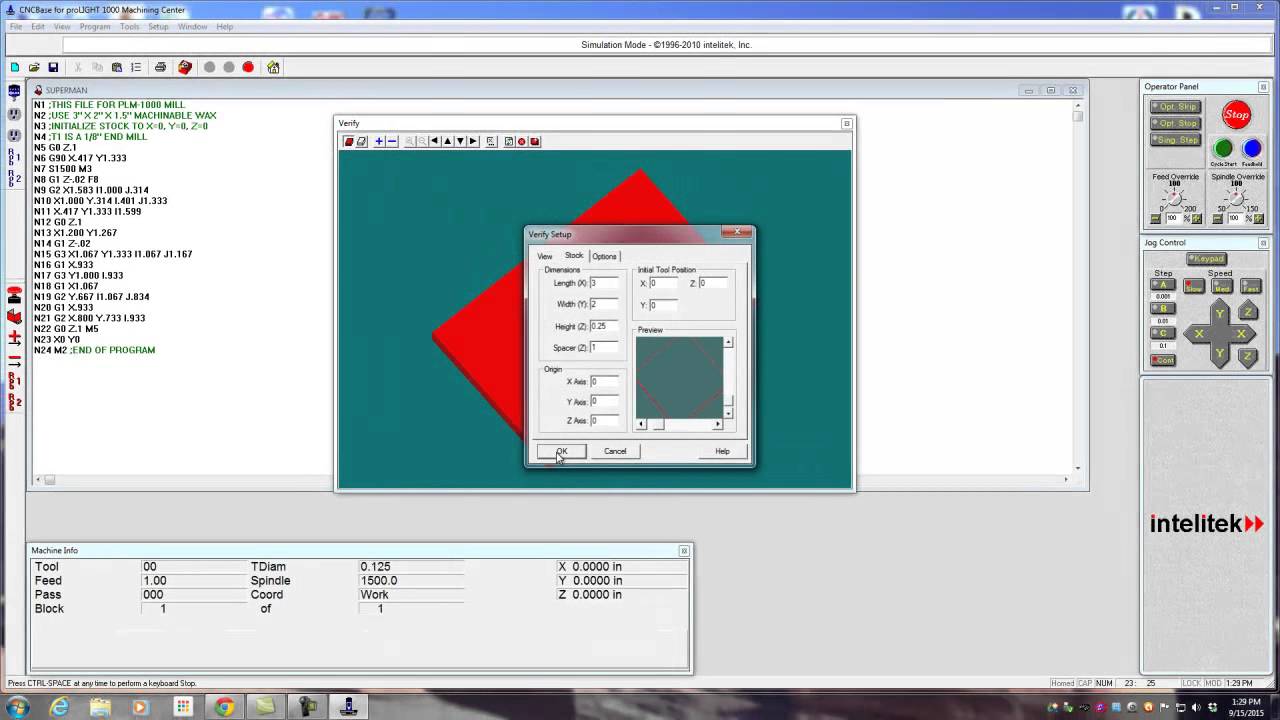Select Fast jog speed
This screenshot has width=1280, height=720.
1250,287
